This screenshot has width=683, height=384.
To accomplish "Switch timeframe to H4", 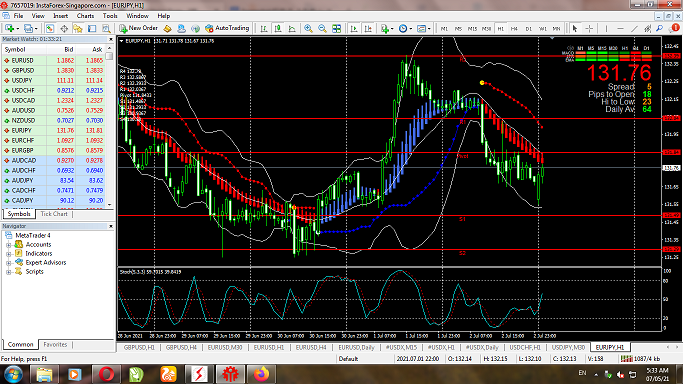I will tap(514, 29).
